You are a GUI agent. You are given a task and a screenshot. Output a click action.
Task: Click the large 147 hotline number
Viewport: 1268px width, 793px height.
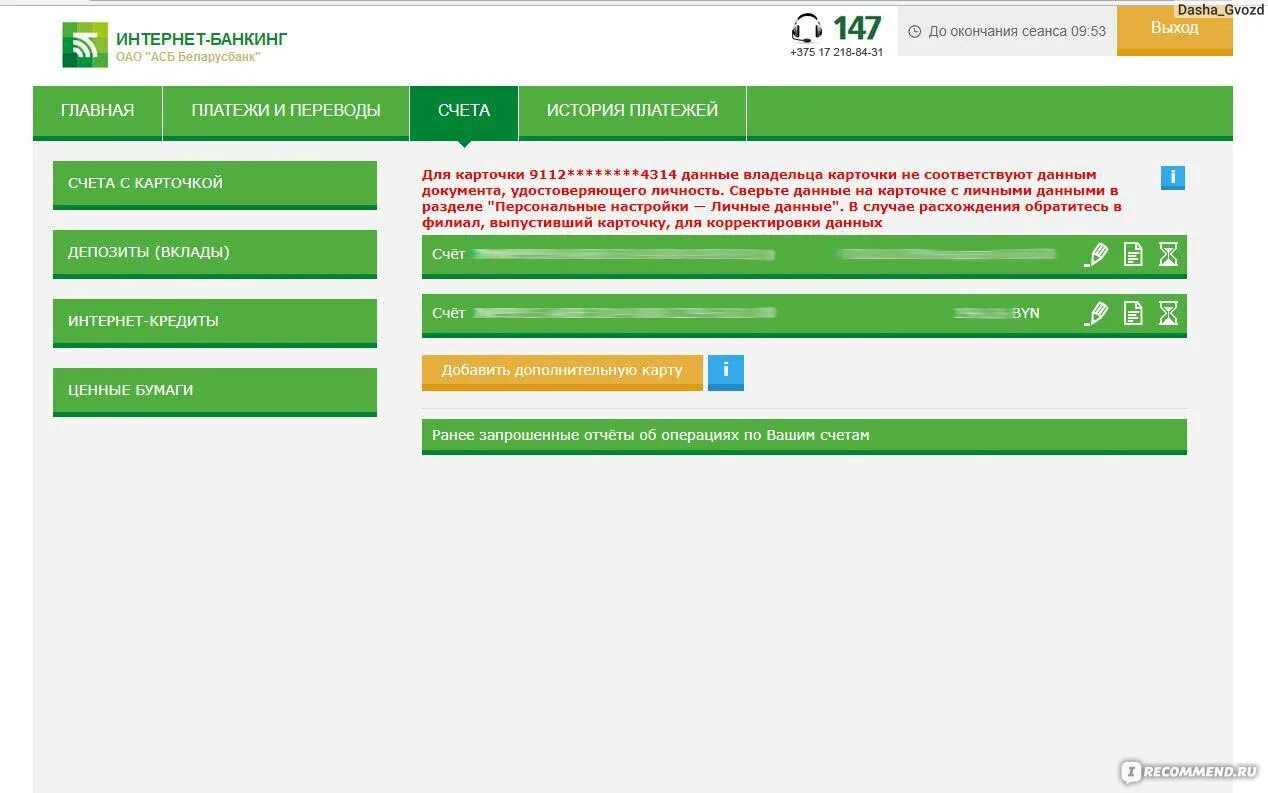[857, 27]
